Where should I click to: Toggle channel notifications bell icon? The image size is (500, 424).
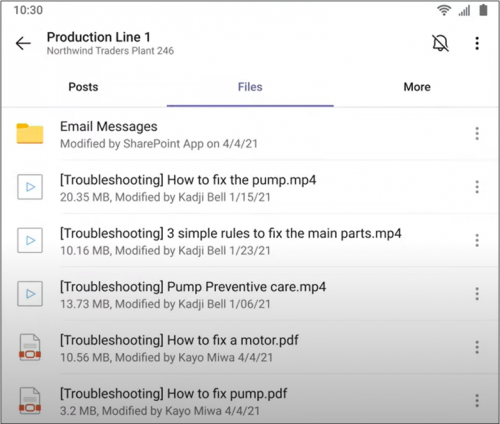tap(440, 43)
